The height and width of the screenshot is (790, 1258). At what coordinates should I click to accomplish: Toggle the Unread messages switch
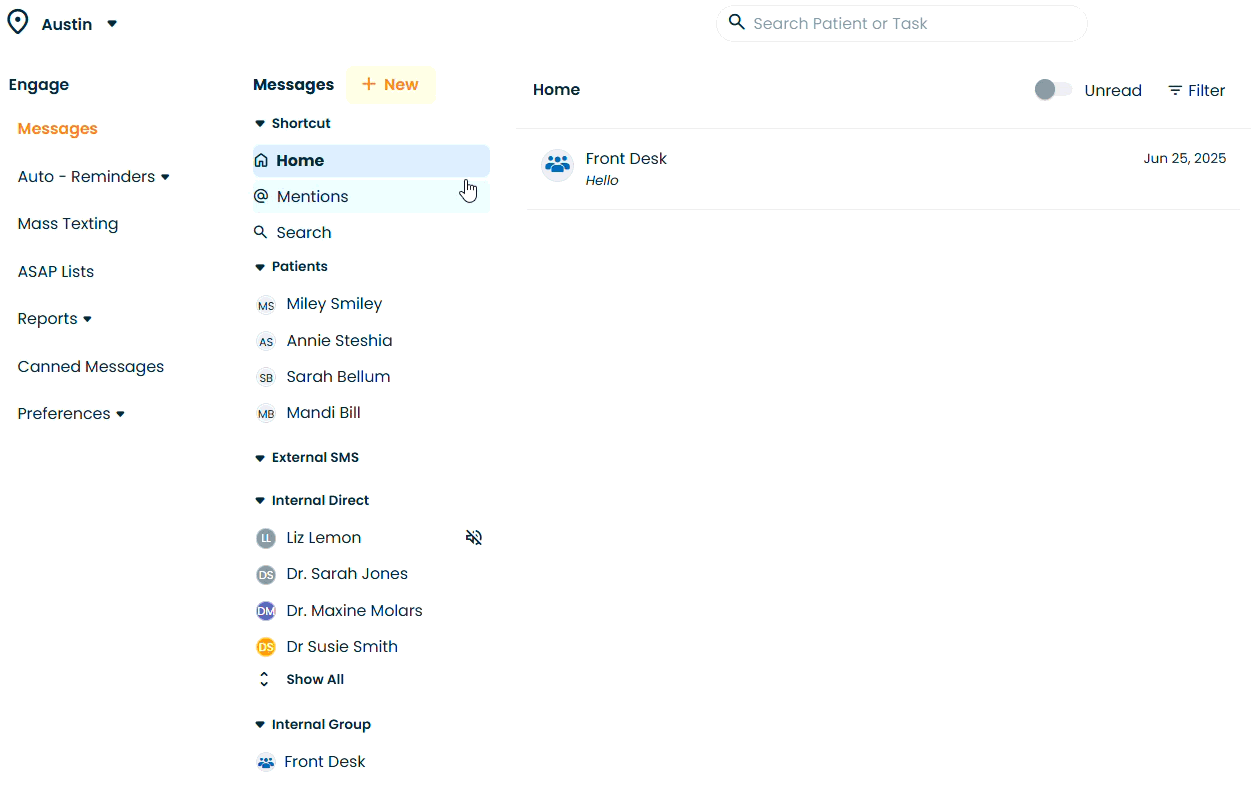coord(1053,90)
